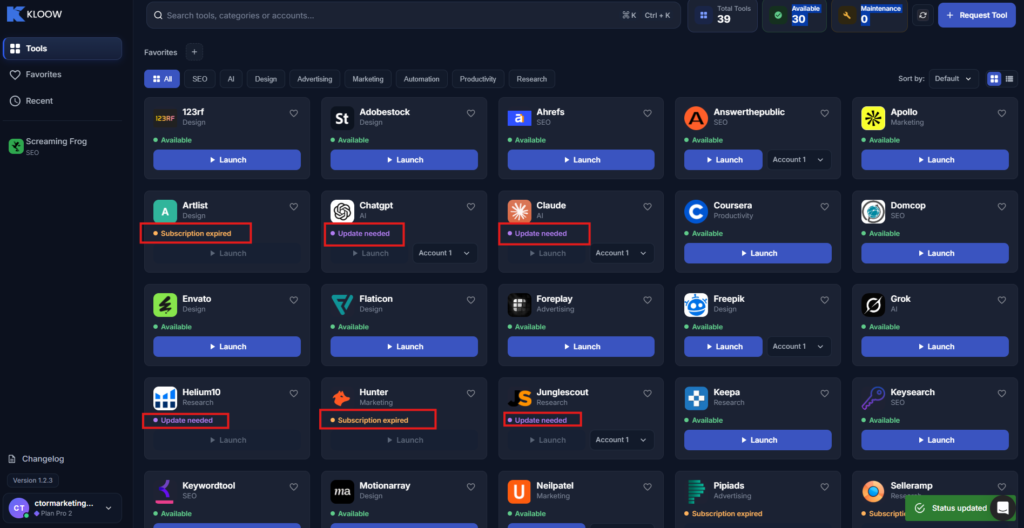Screen dimensions: 1024x528
Task: Filter tools by AI category
Action: coord(231,79)
